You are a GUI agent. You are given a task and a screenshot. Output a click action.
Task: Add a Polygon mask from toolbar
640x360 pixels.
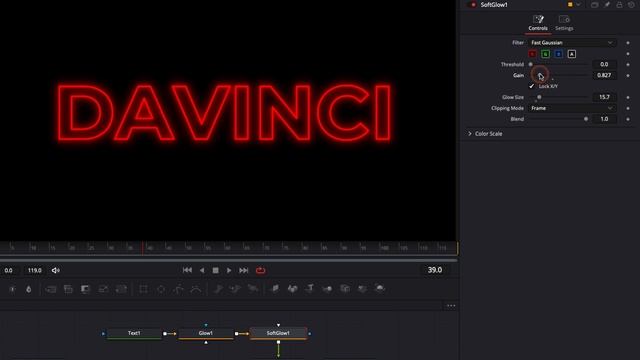(179, 289)
